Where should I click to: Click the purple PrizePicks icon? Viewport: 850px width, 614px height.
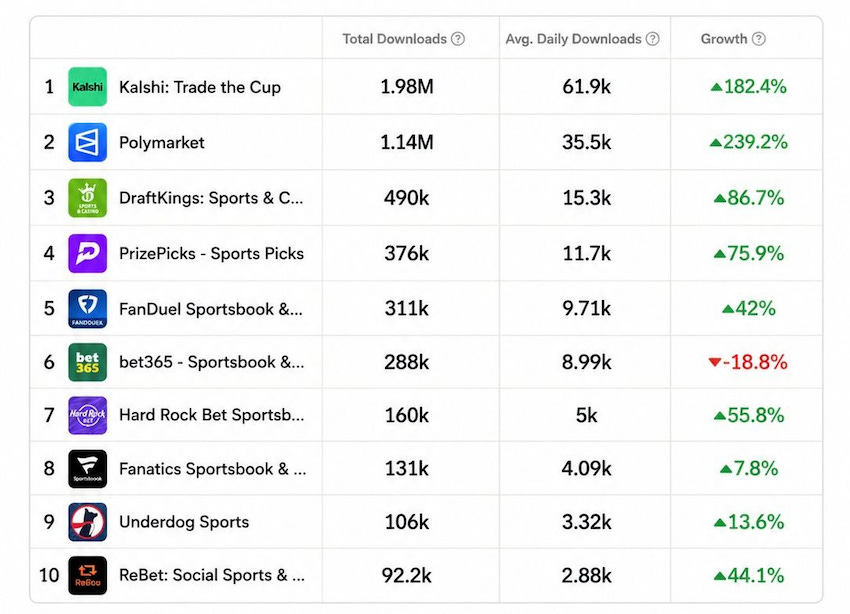87,253
